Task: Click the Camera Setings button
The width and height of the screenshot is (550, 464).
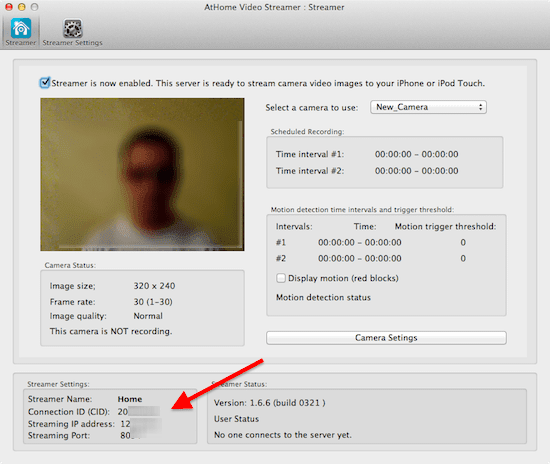Action: (x=386, y=338)
